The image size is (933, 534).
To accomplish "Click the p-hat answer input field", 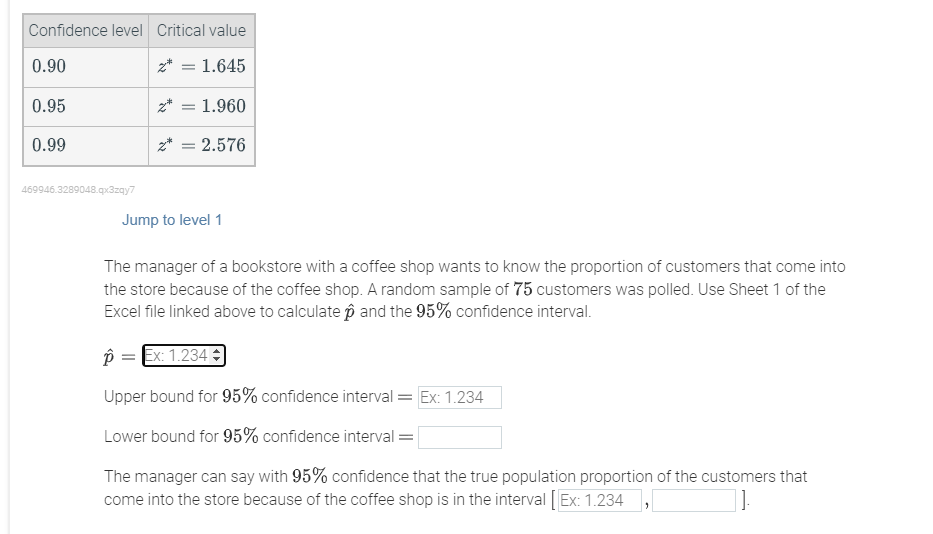I will [x=183, y=355].
